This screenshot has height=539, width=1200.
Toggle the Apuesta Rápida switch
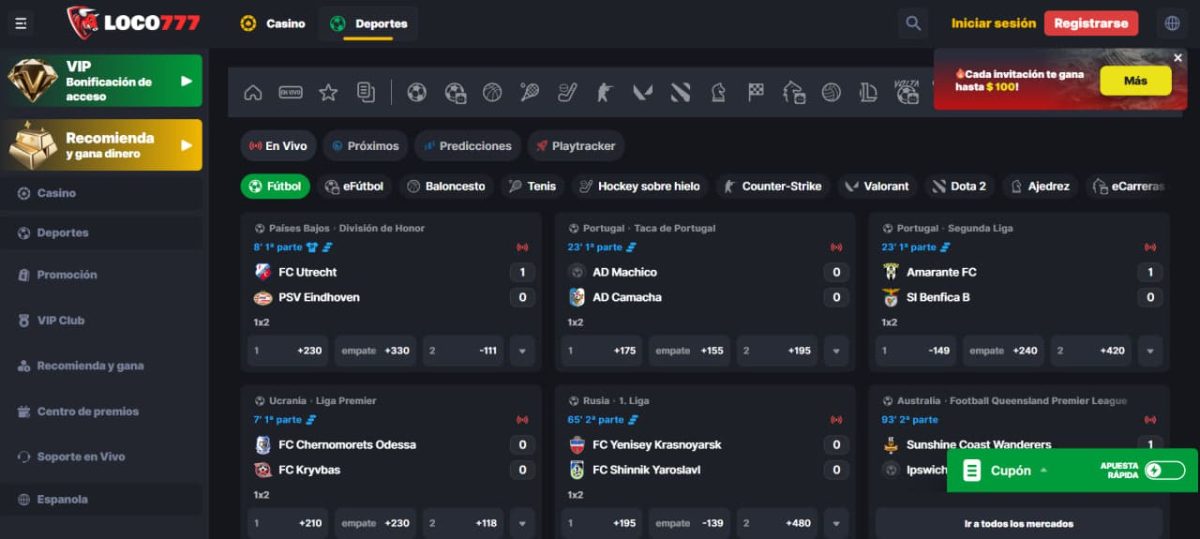coord(1165,470)
